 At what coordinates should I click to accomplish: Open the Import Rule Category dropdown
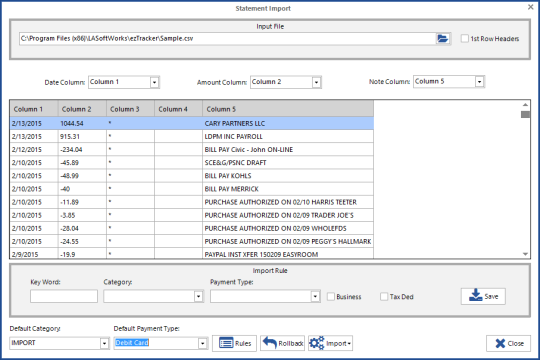pos(198,296)
